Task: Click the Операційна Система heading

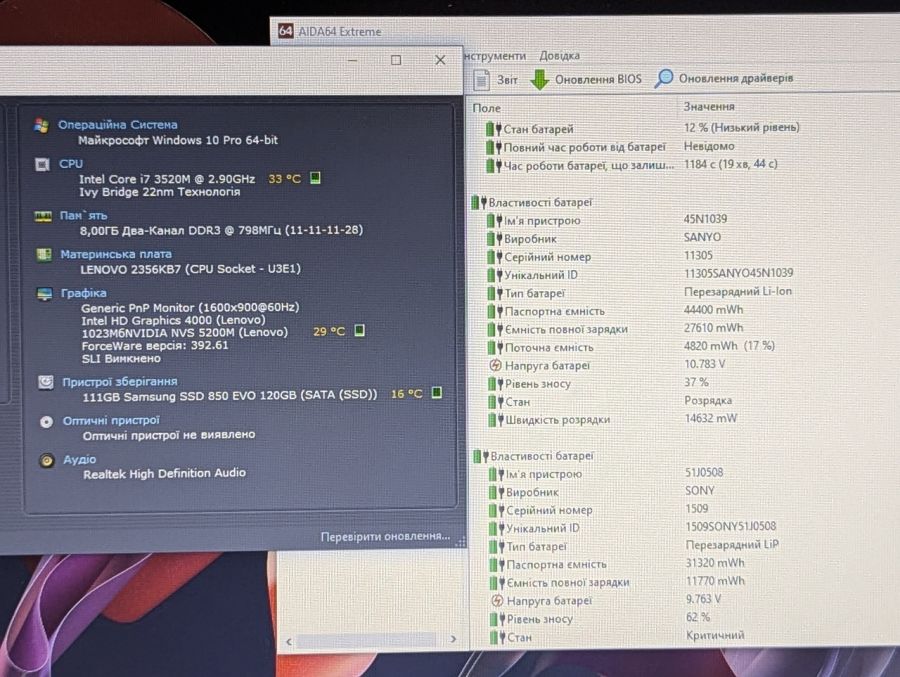Action: [118, 125]
